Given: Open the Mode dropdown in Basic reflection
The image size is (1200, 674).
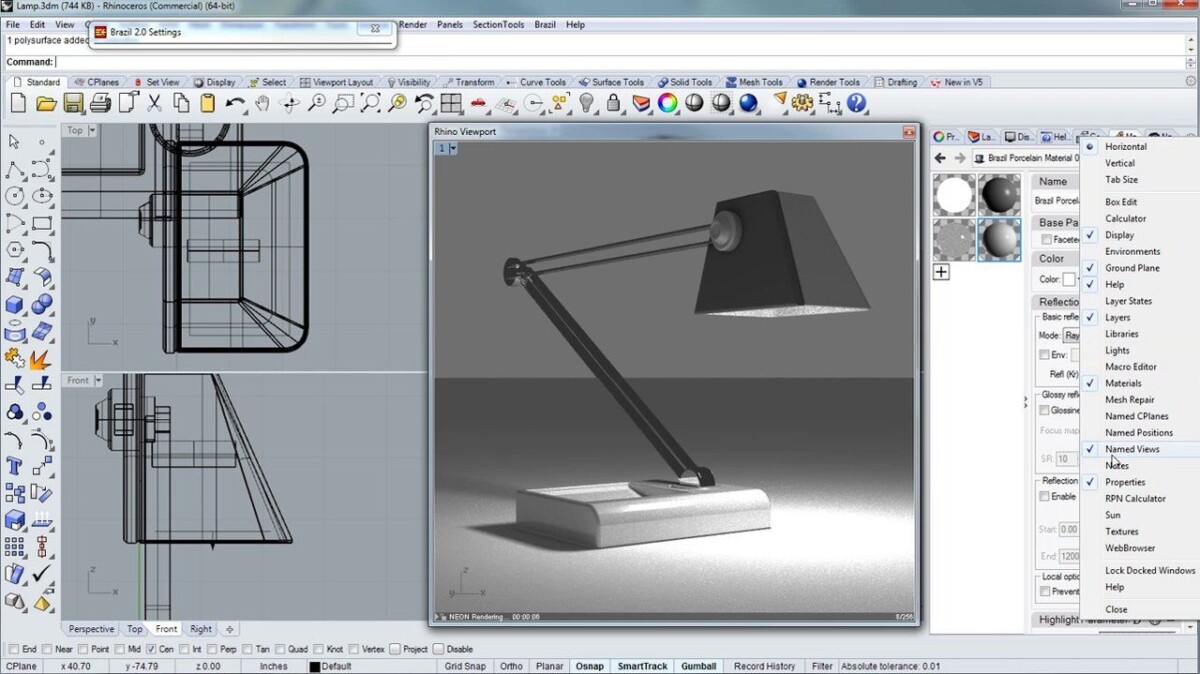Looking at the screenshot, I should (1074, 334).
